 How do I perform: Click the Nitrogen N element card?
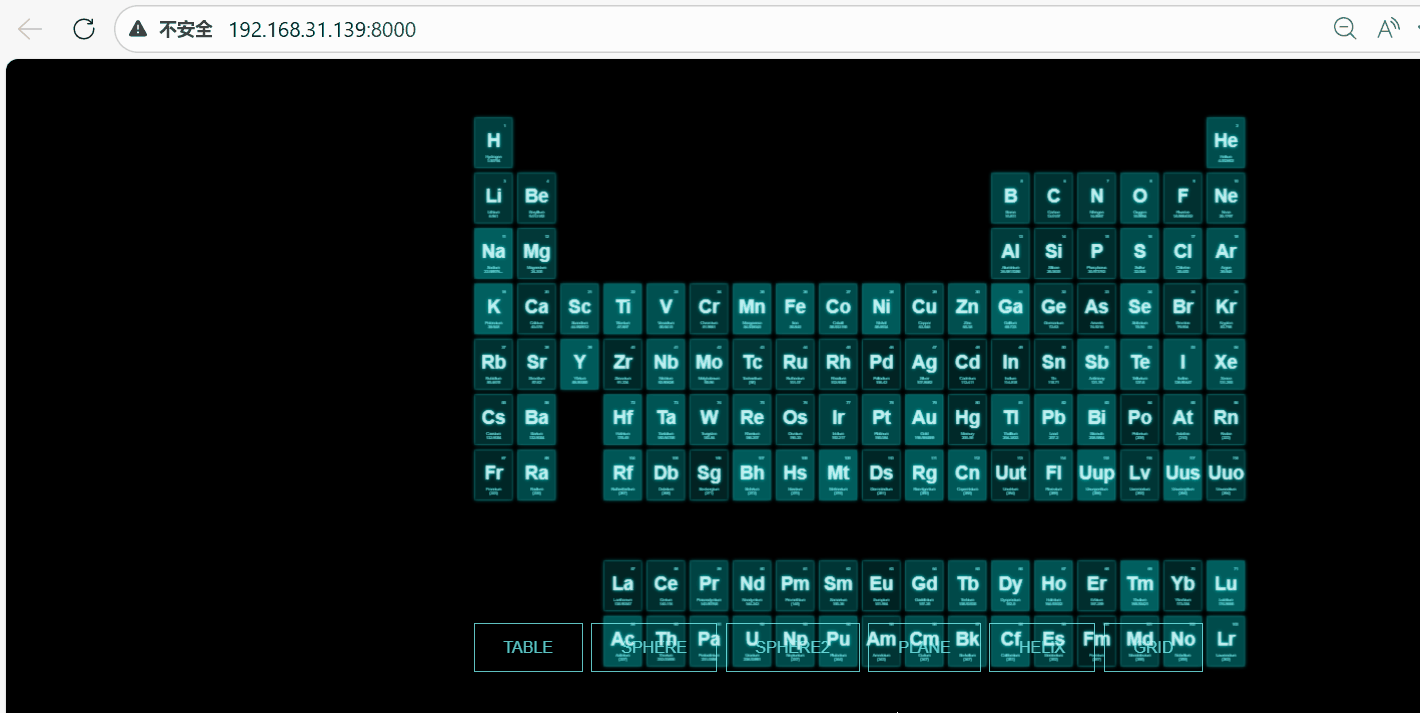tap(1097, 198)
